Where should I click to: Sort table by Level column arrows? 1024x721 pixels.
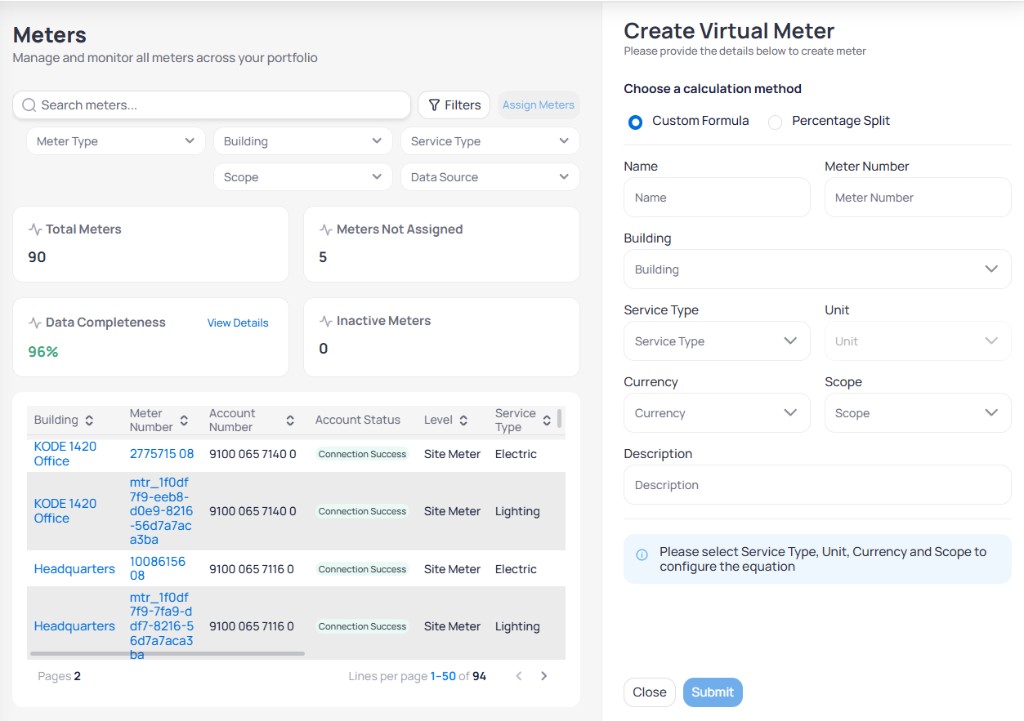[x=463, y=420]
